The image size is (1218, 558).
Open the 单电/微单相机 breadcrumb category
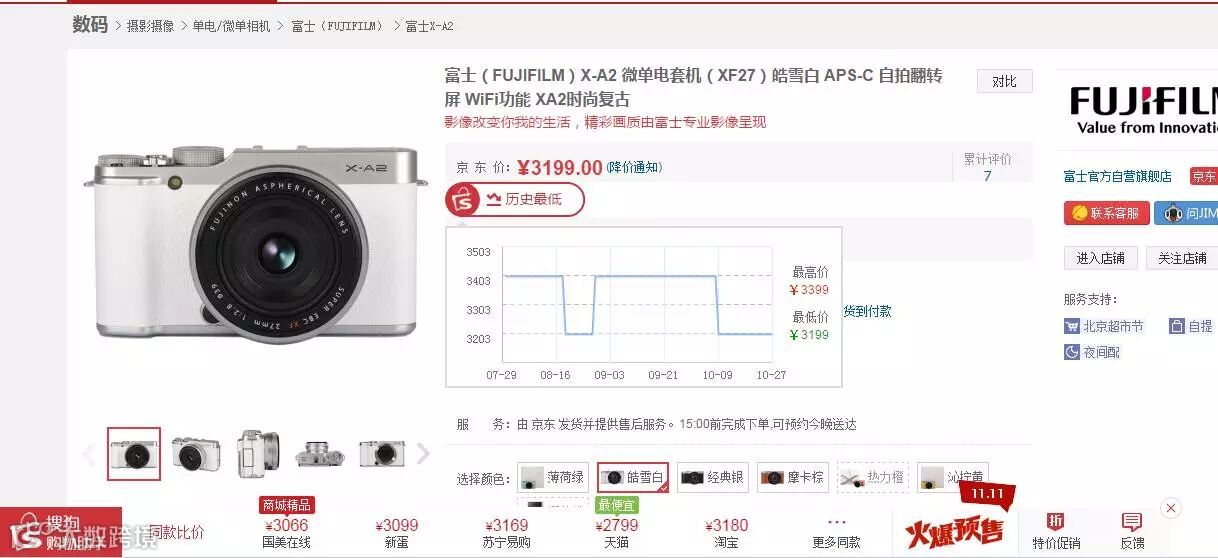tap(231, 26)
